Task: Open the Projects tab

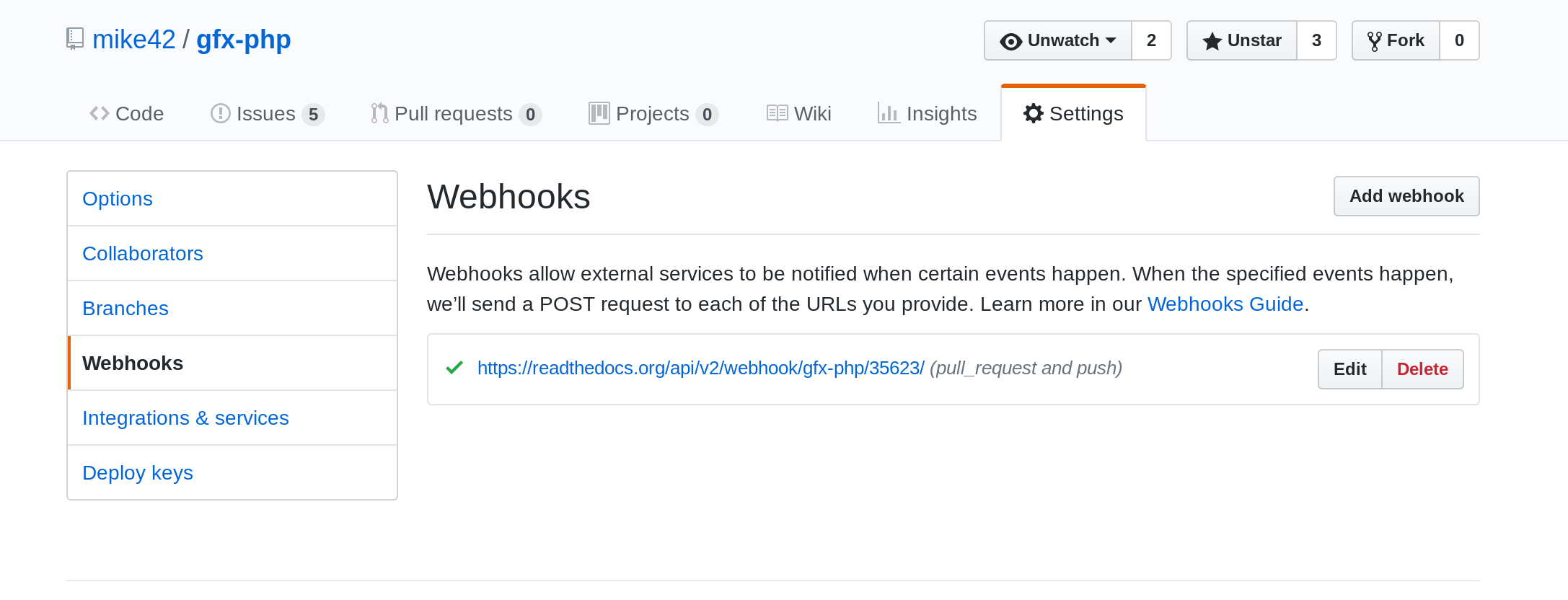Action: [653, 114]
